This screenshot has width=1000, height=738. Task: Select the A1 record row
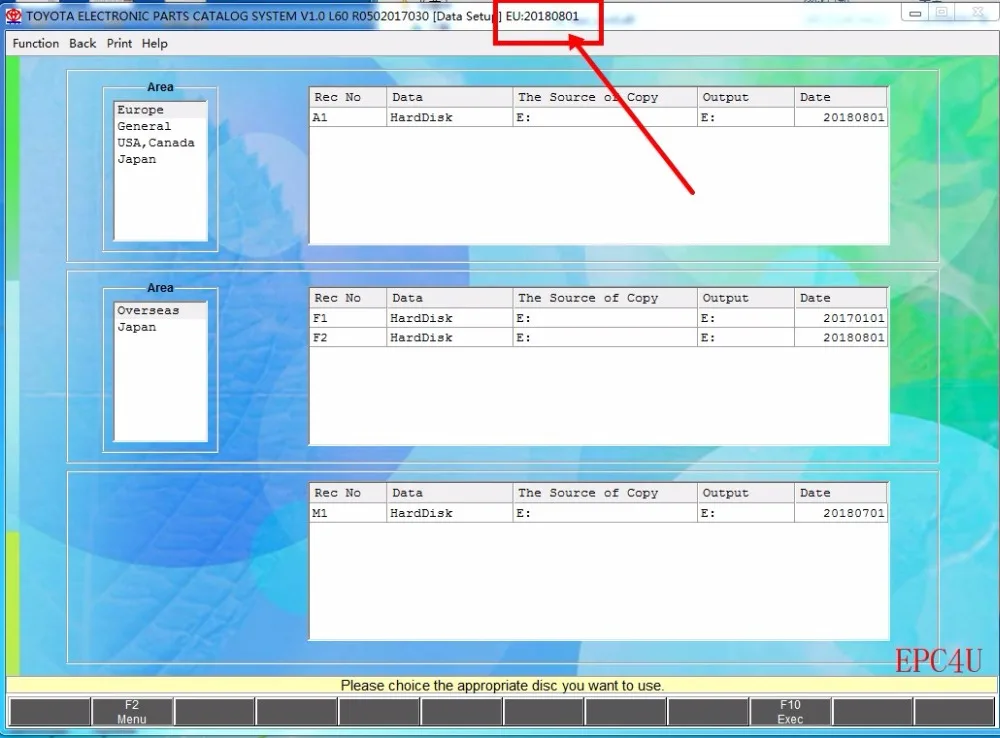coord(598,117)
